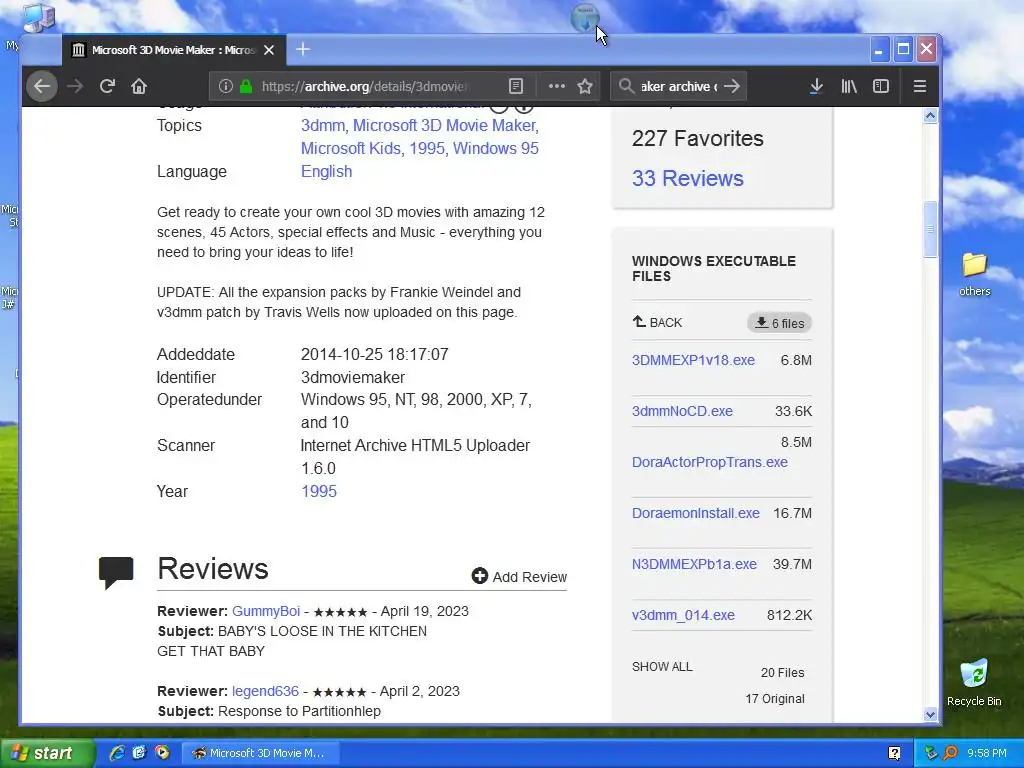
Task: Click the 227 Favorites text
Action: pos(697,138)
